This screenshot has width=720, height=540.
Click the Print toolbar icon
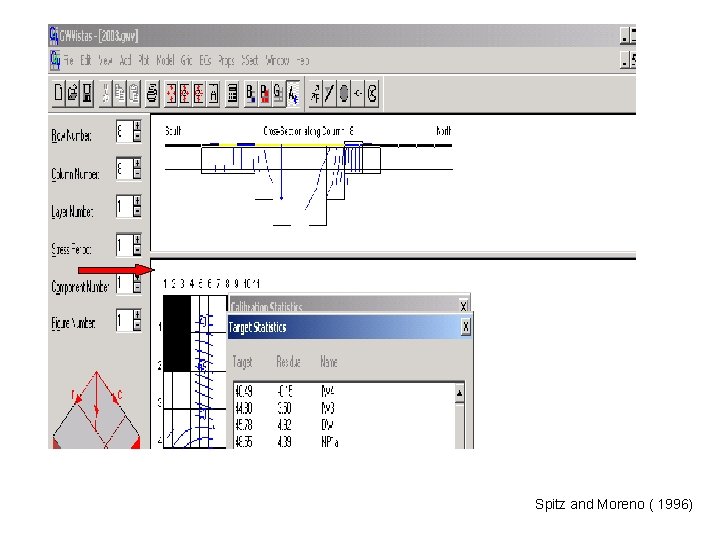click(152, 94)
